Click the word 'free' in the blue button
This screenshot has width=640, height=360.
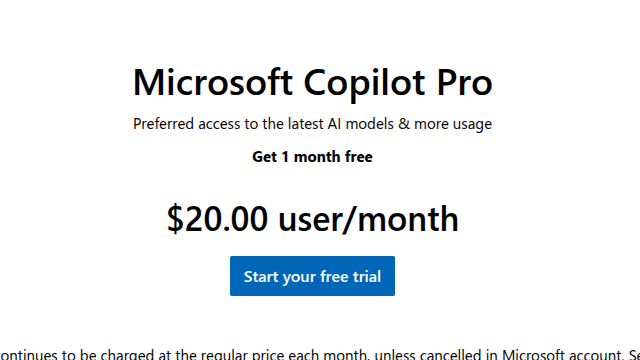point(333,276)
